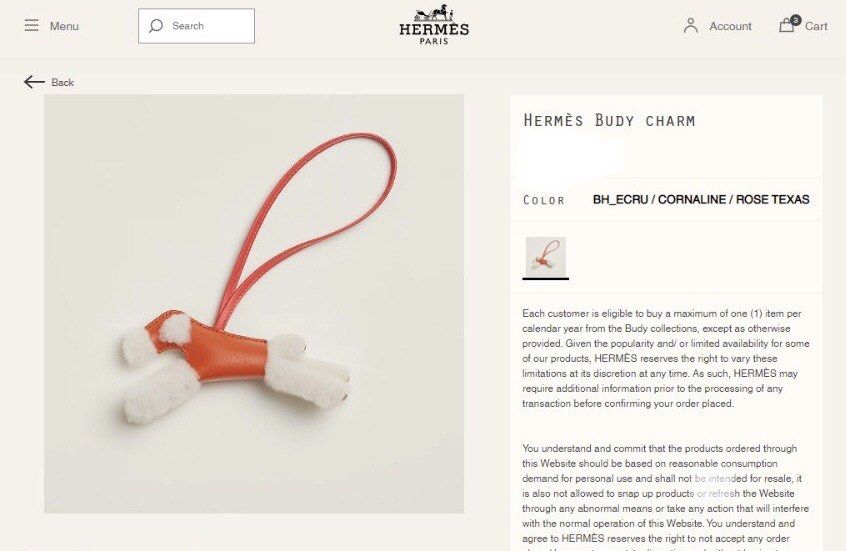Open the Account link

730,26
